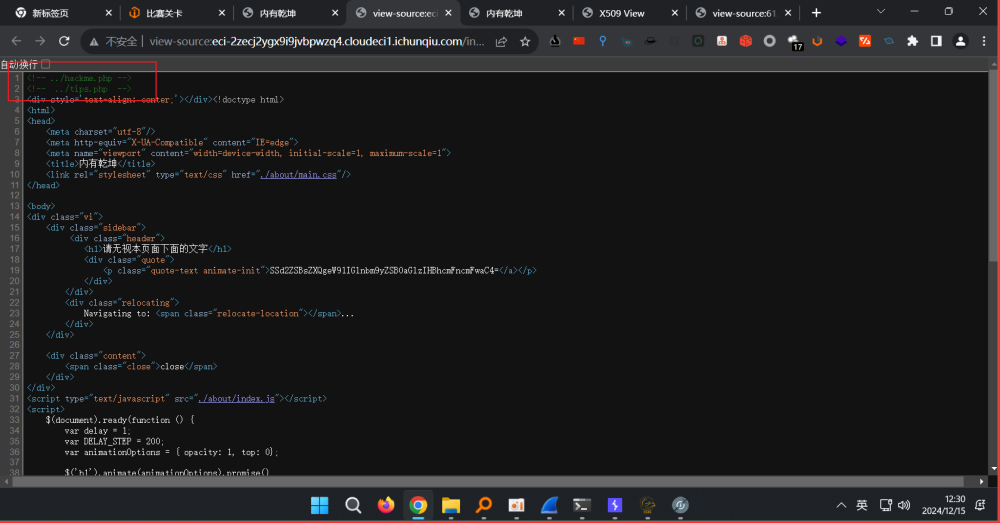The height and width of the screenshot is (523, 1000).
Task: Open the ./about/main.css link
Action: (x=298, y=175)
